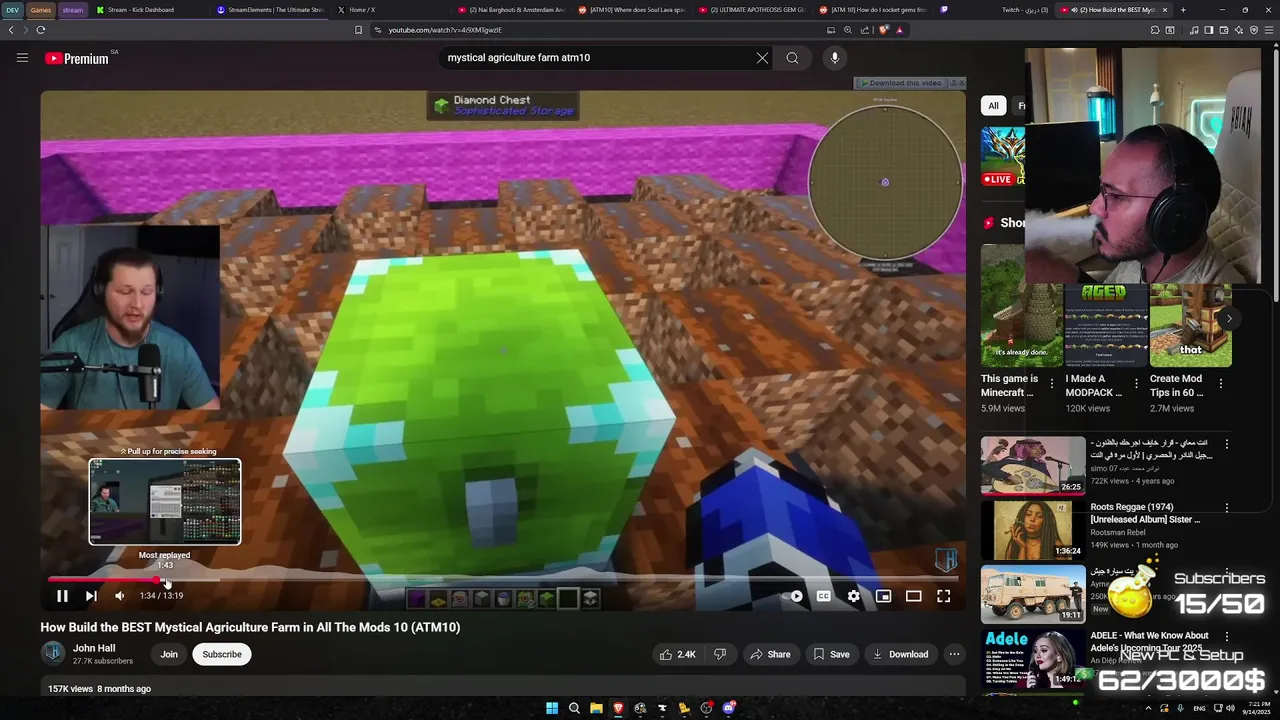Open the 26:25 oud video thumbnail
This screenshot has height=720, width=1280.
[x=1033, y=465]
